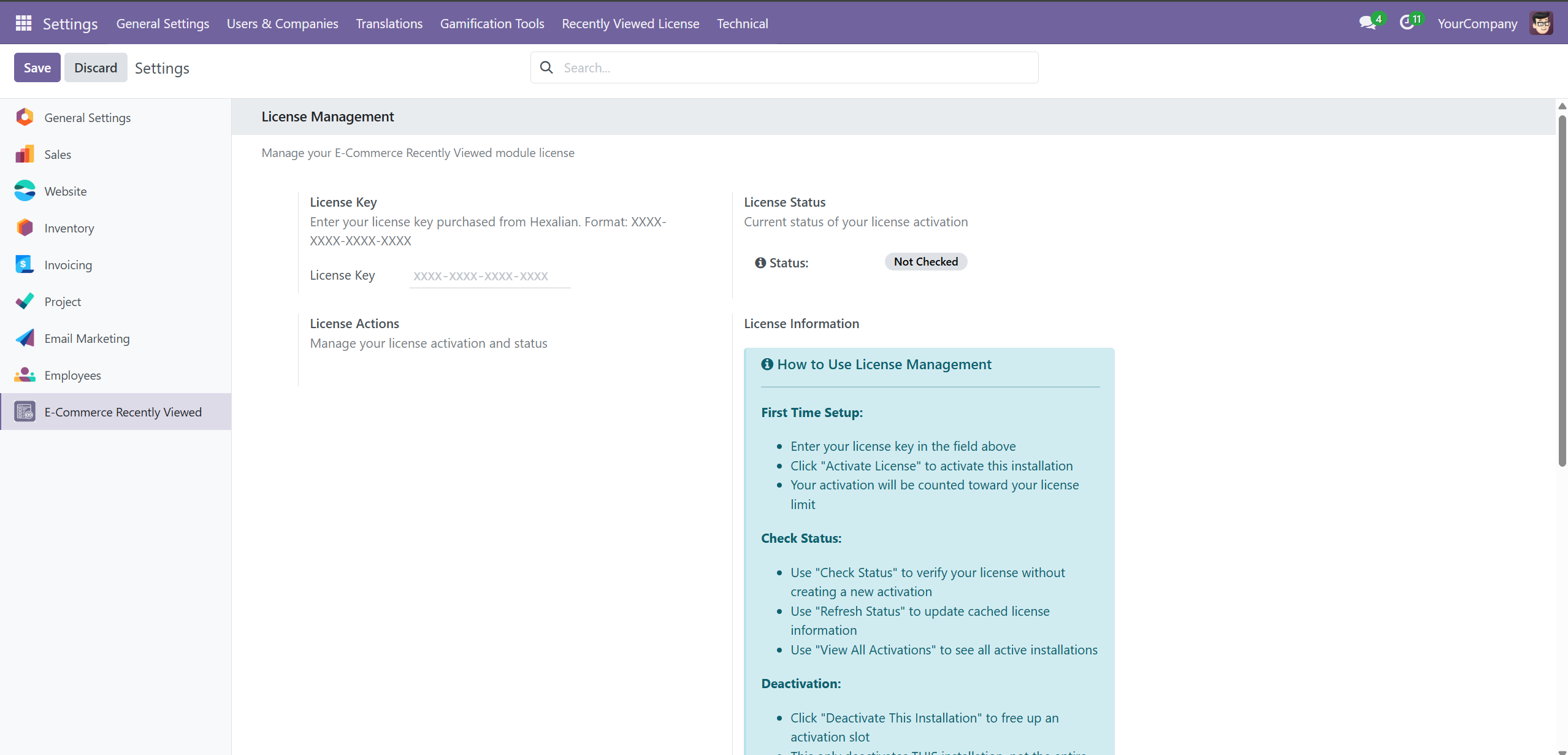The height and width of the screenshot is (755, 1568).
Task: Select the Inventory settings icon
Action: coord(24,228)
